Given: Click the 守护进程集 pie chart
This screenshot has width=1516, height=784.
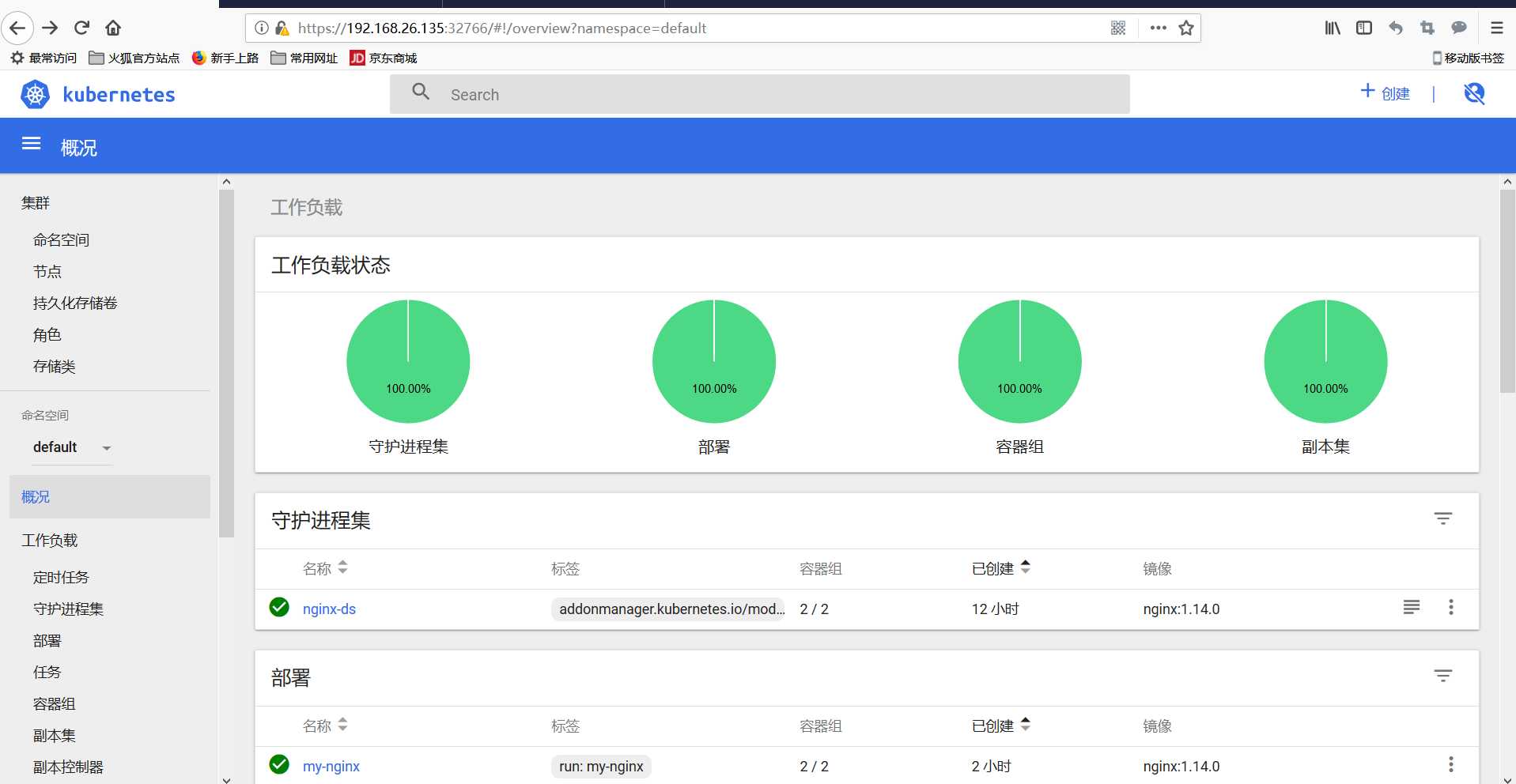Looking at the screenshot, I should [408, 361].
